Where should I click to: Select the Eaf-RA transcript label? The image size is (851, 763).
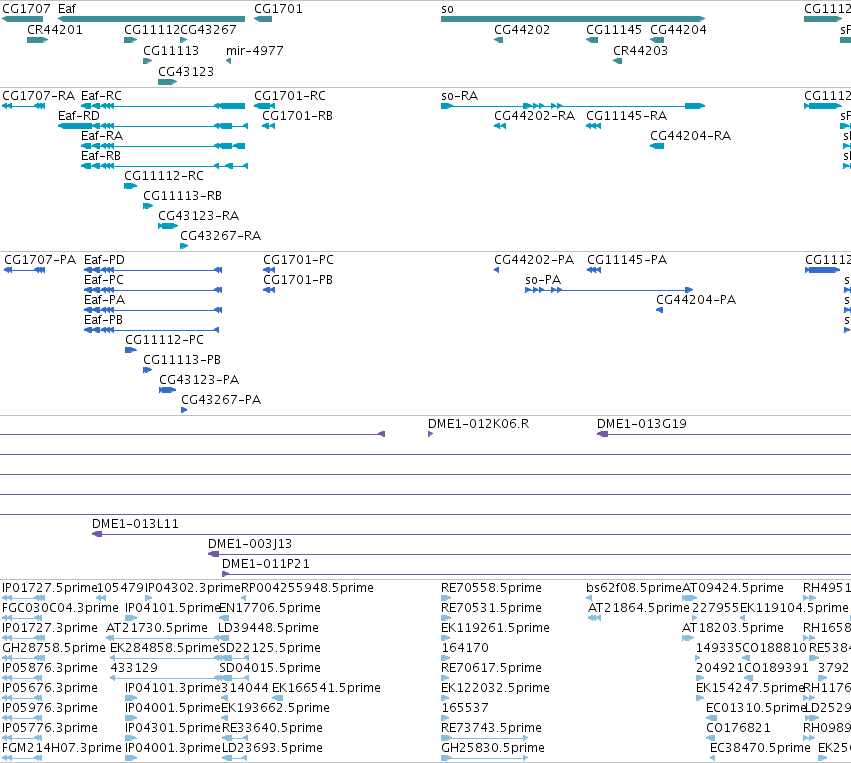click(x=102, y=136)
